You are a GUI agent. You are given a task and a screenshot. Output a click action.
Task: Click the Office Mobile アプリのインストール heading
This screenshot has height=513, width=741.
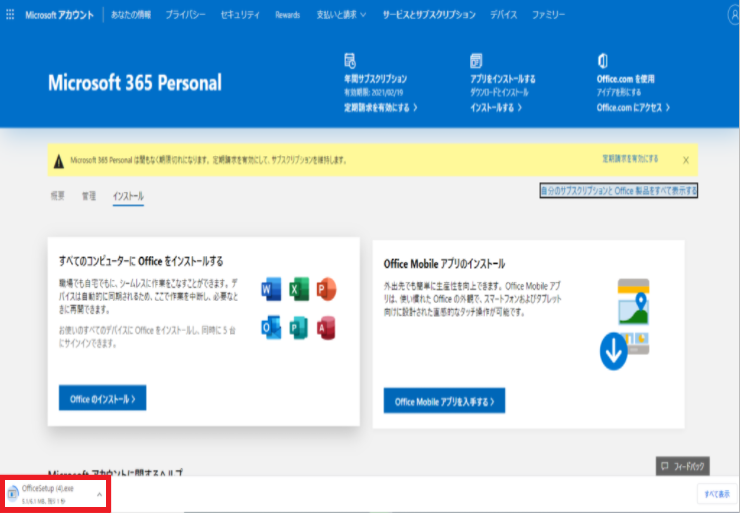444,264
